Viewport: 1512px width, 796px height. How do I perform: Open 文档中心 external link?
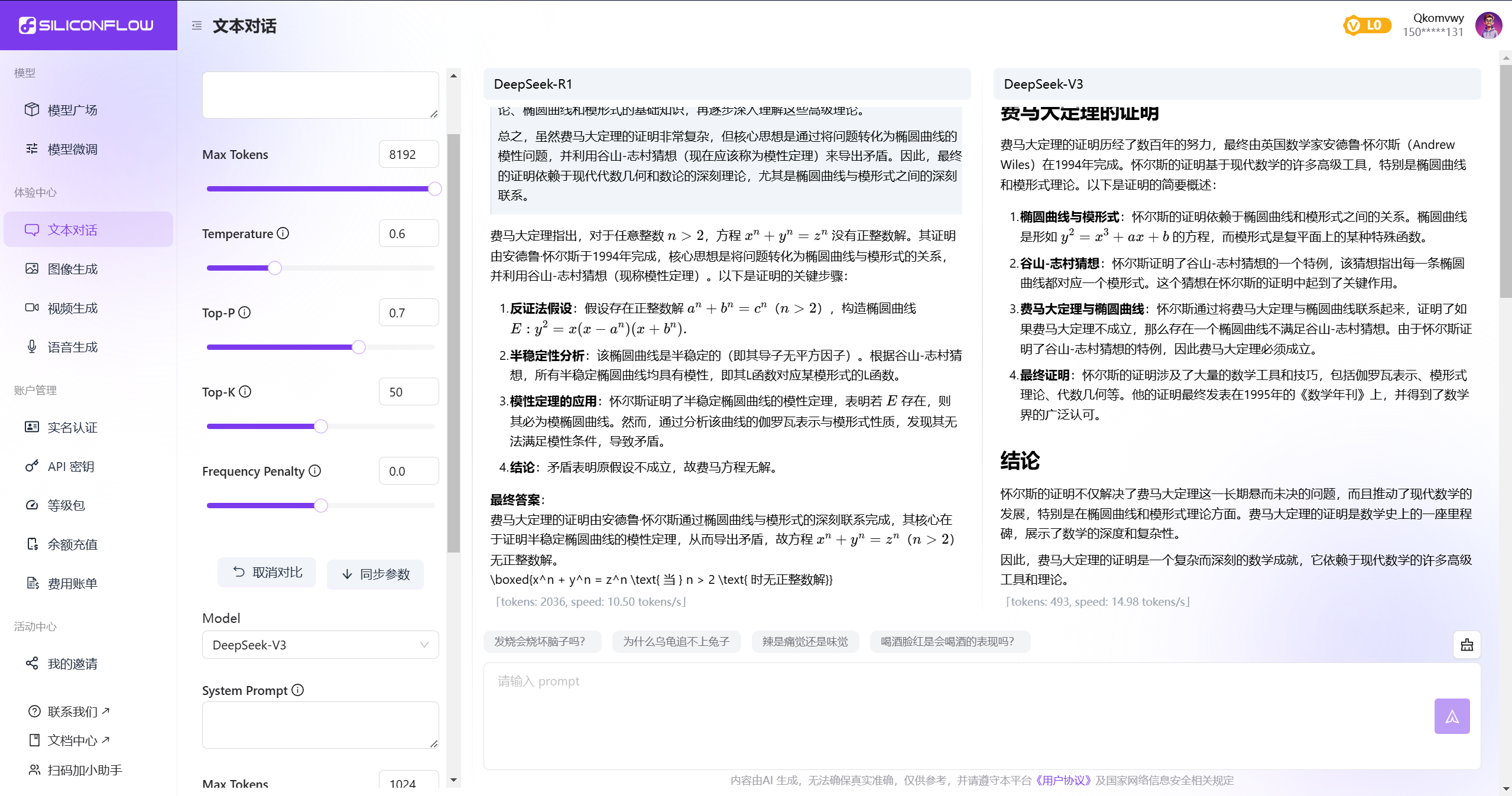(69, 740)
